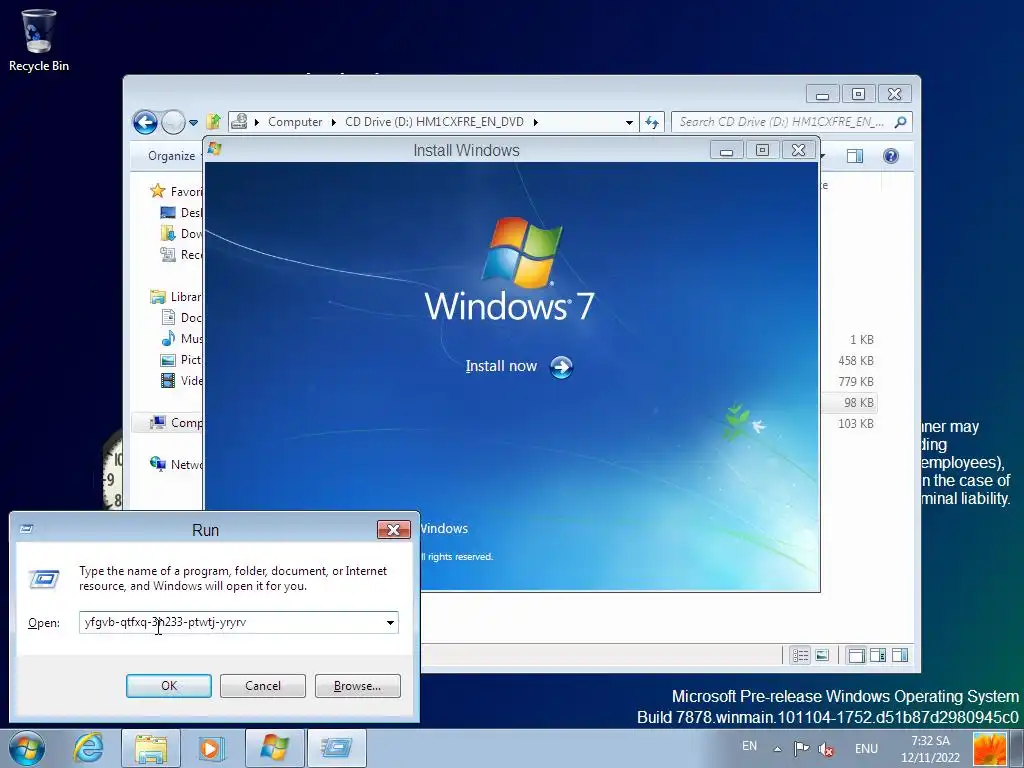Select Computer in the address breadcrumb
1024x768 pixels.
[295, 122]
